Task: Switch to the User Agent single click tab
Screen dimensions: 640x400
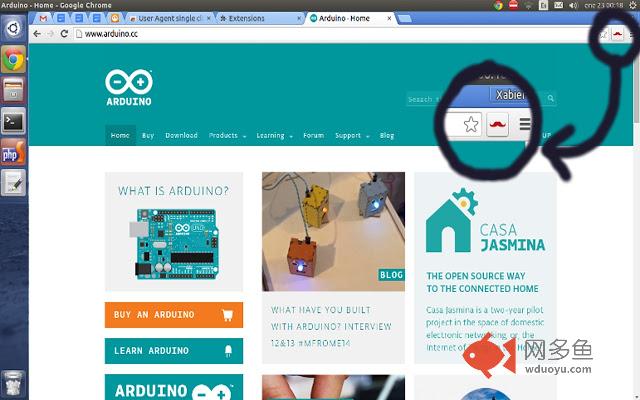Action: (166, 18)
